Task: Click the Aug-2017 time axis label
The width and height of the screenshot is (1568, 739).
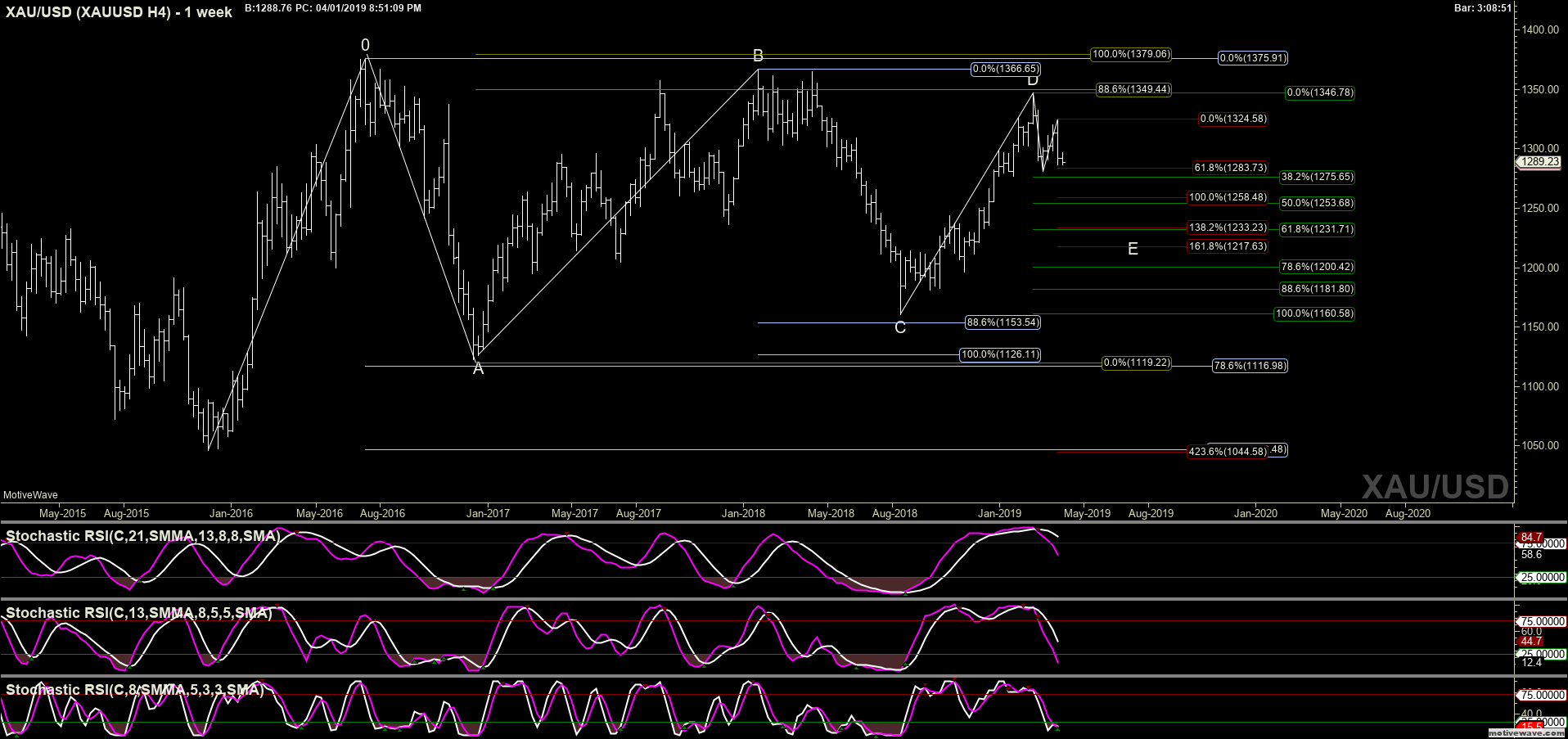Action: 638,513
